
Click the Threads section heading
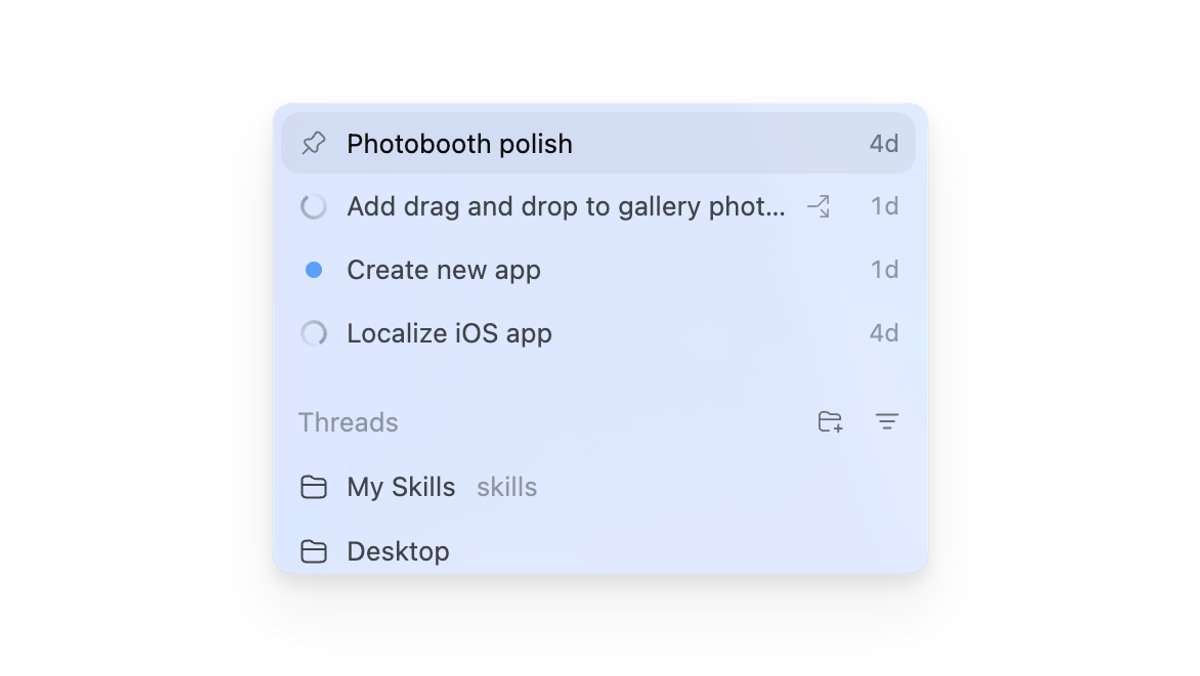pyautogui.click(x=348, y=422)
